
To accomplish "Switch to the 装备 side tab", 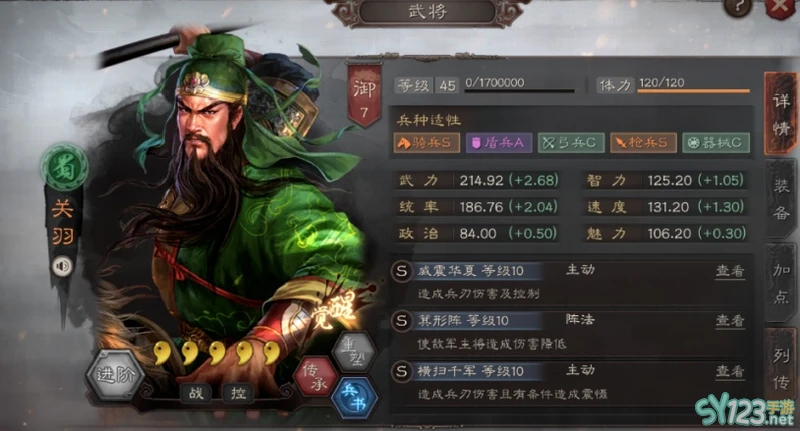I will [781, 199].
